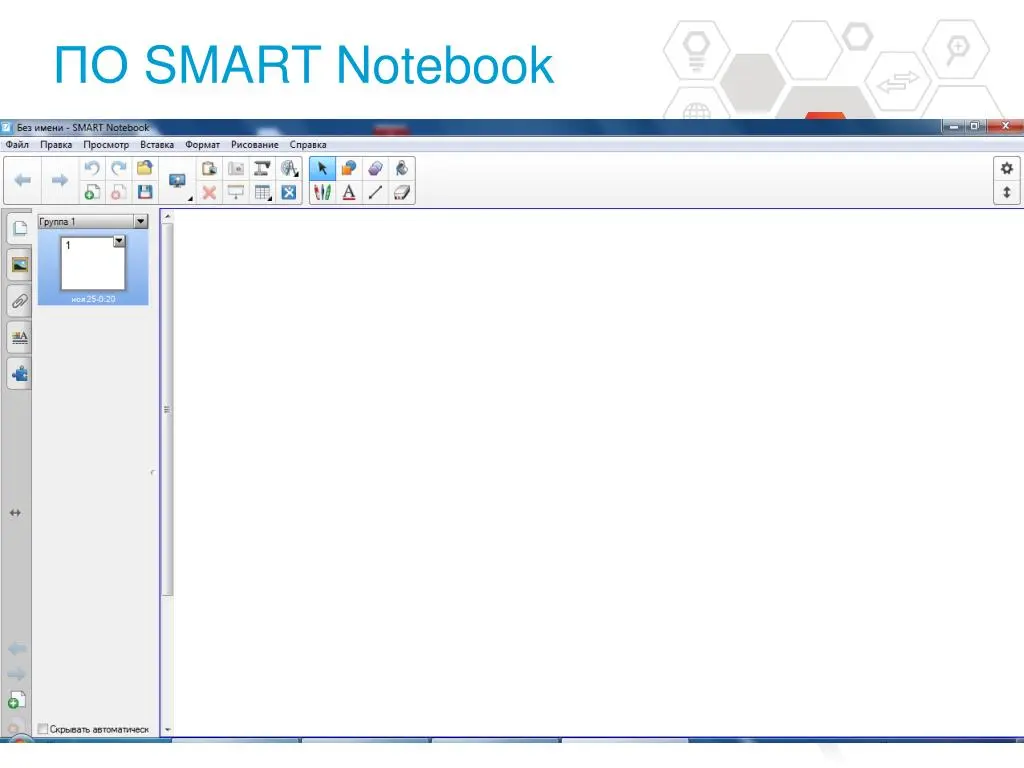
Task: Open the document camera tool
Action: tap(262, 168)
